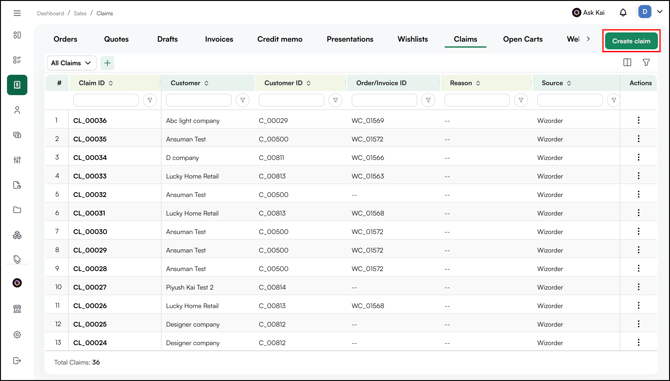Open actions menu for CL_00027
The width and height of the screenshot is (670, 381).
(x=638, y=287)
